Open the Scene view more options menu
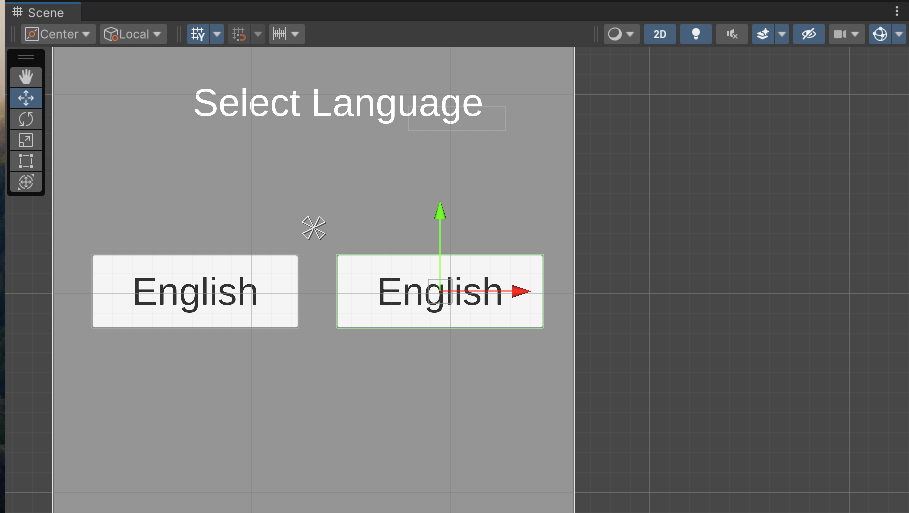909x513 pixels. pyautogui.click(x=896, y=11)
